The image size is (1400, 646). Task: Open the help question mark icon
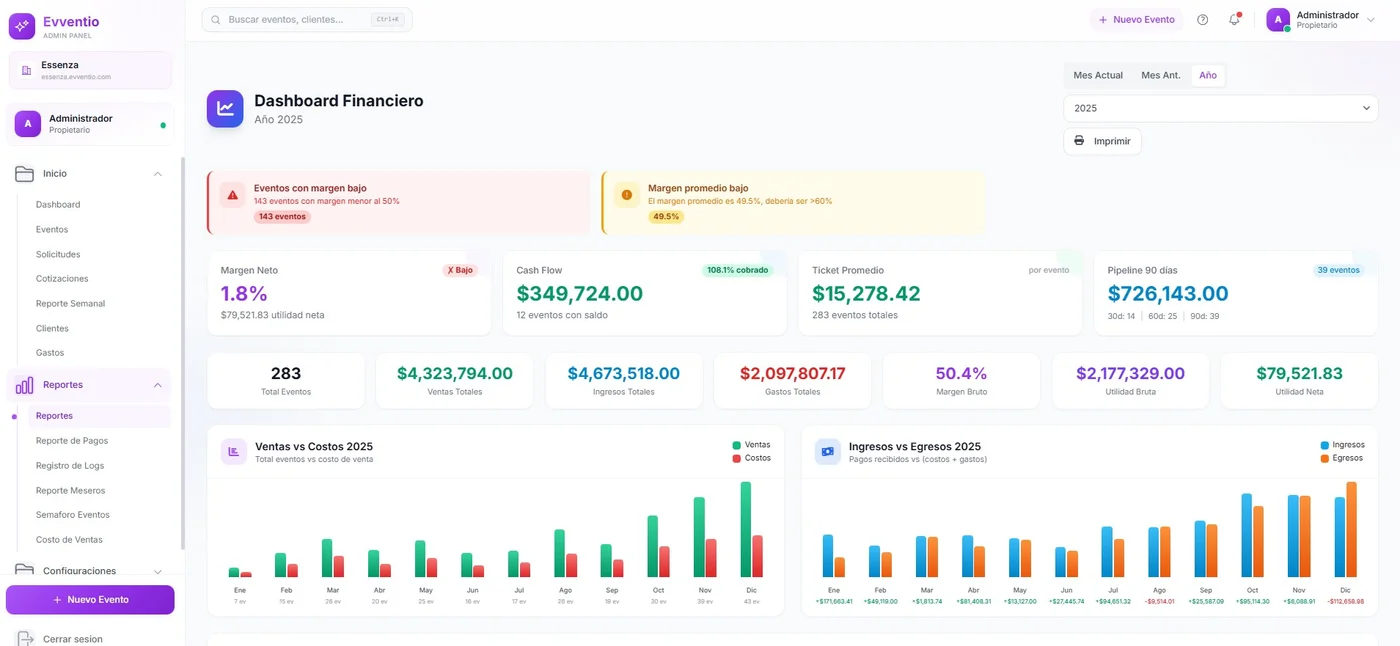pyautogui.click(x=1203, y=20)
